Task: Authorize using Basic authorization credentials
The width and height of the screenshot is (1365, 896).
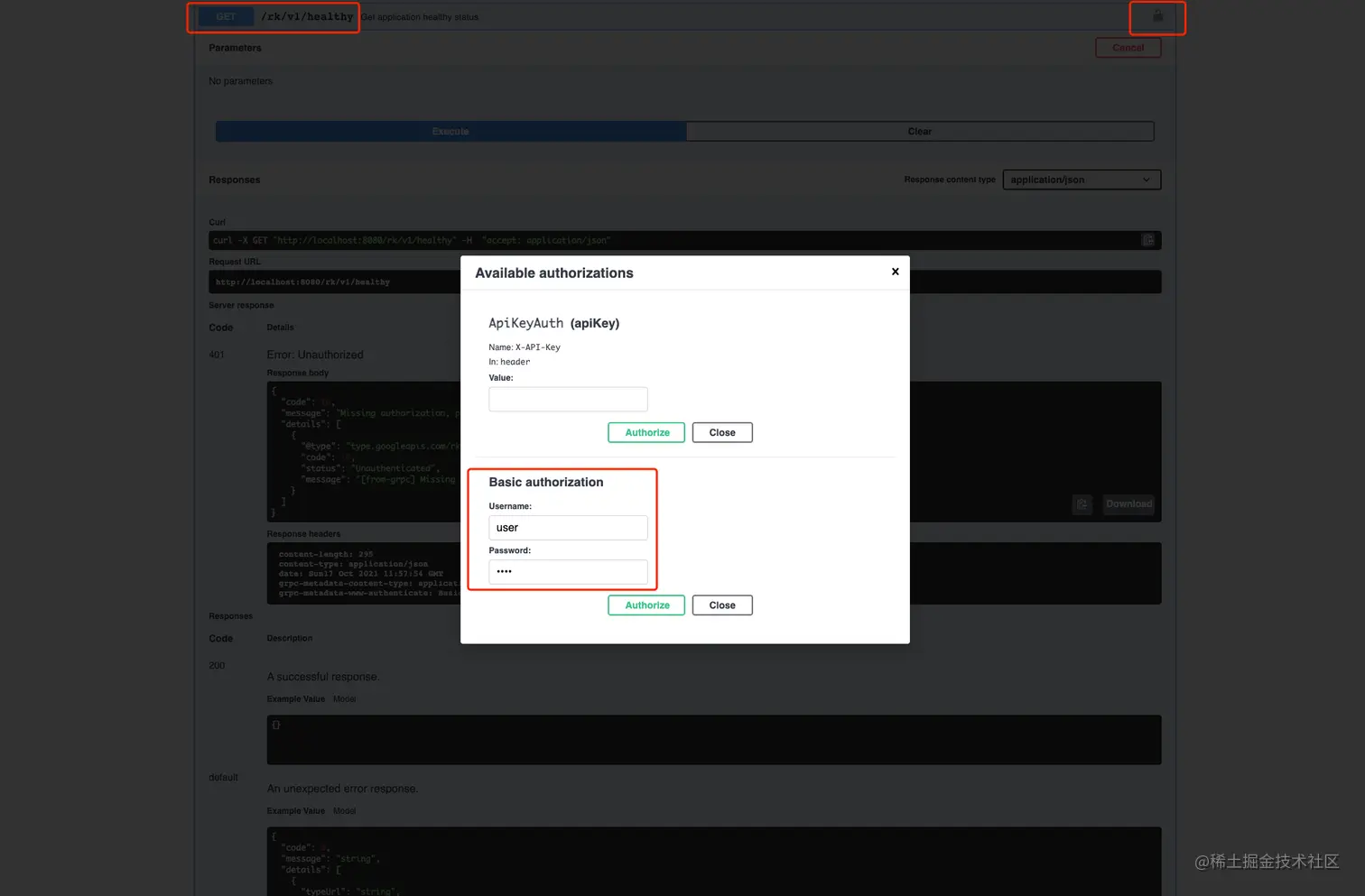Action: [646, 605]
